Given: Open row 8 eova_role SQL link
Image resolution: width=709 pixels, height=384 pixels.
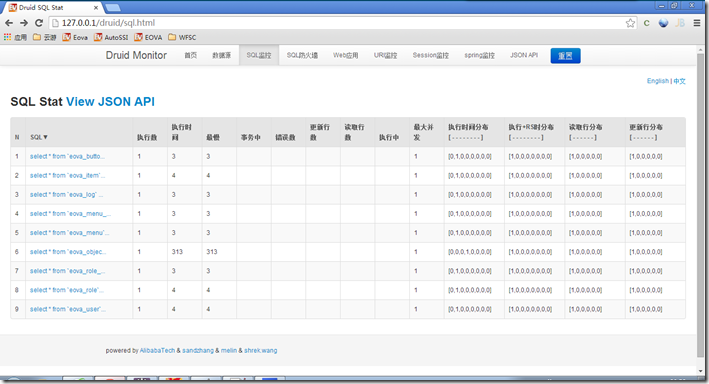Looking at the screenshot, I should click(66, 290).
